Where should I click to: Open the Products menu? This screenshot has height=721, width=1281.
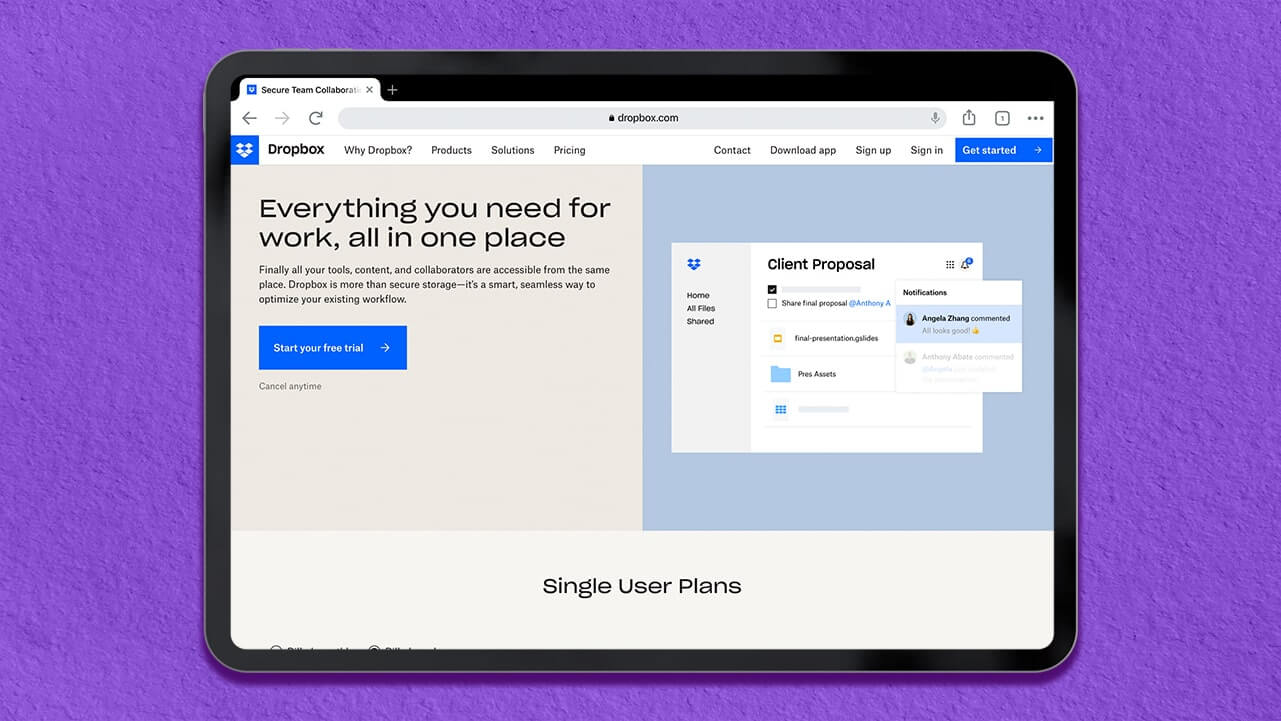coord(451,150)
